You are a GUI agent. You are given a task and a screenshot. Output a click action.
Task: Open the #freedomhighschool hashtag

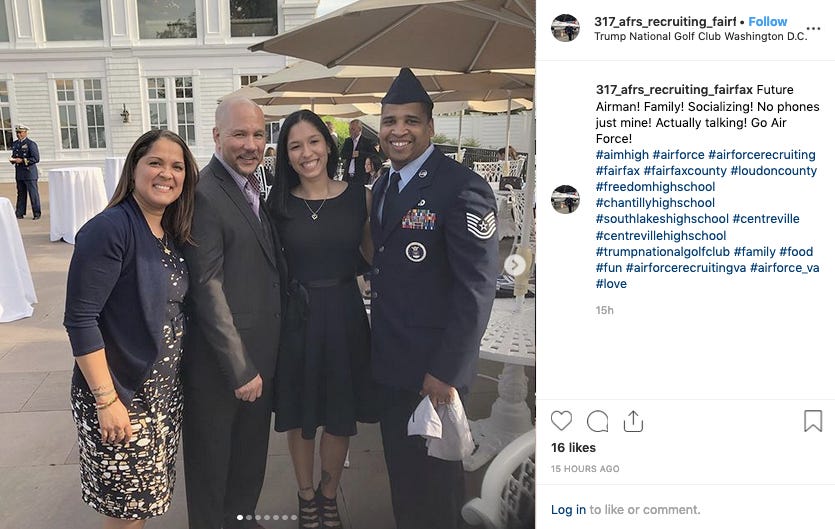point(655,186)
